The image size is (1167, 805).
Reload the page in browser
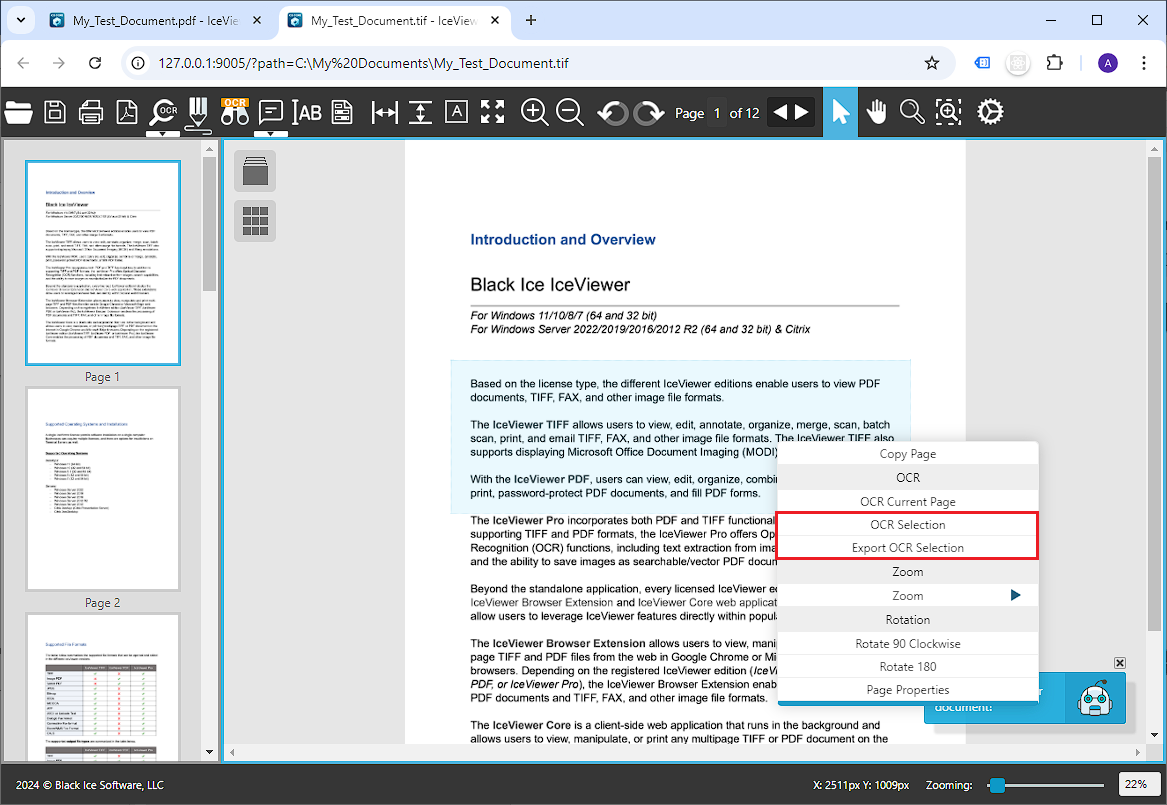tap(95, 63)
